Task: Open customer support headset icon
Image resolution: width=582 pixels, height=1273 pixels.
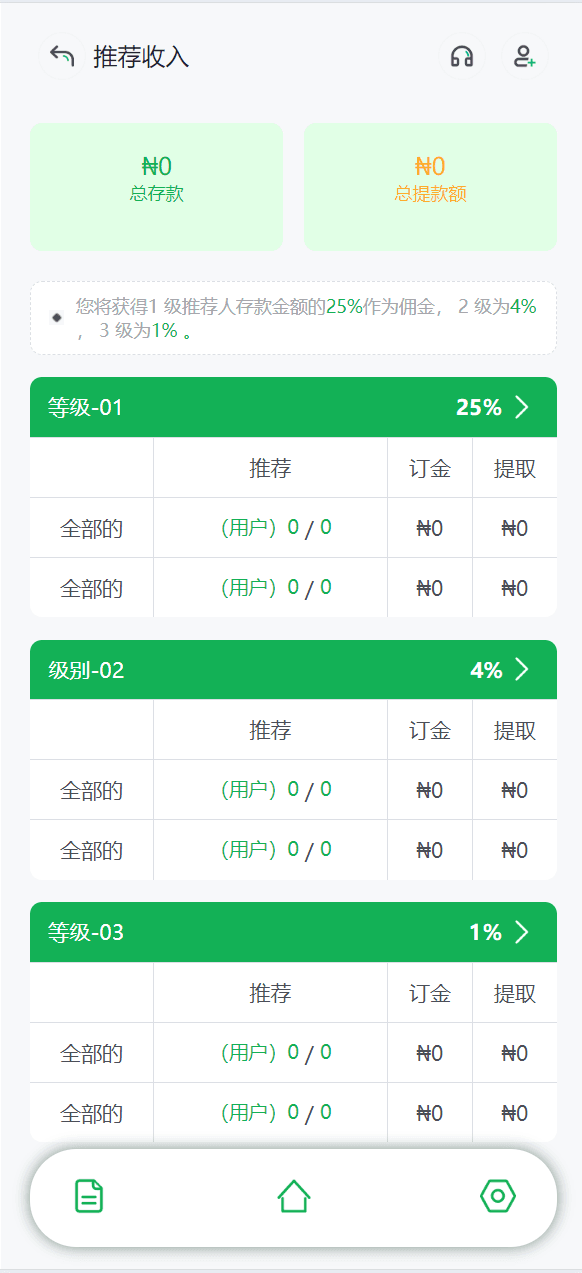Action: [462, 57]
